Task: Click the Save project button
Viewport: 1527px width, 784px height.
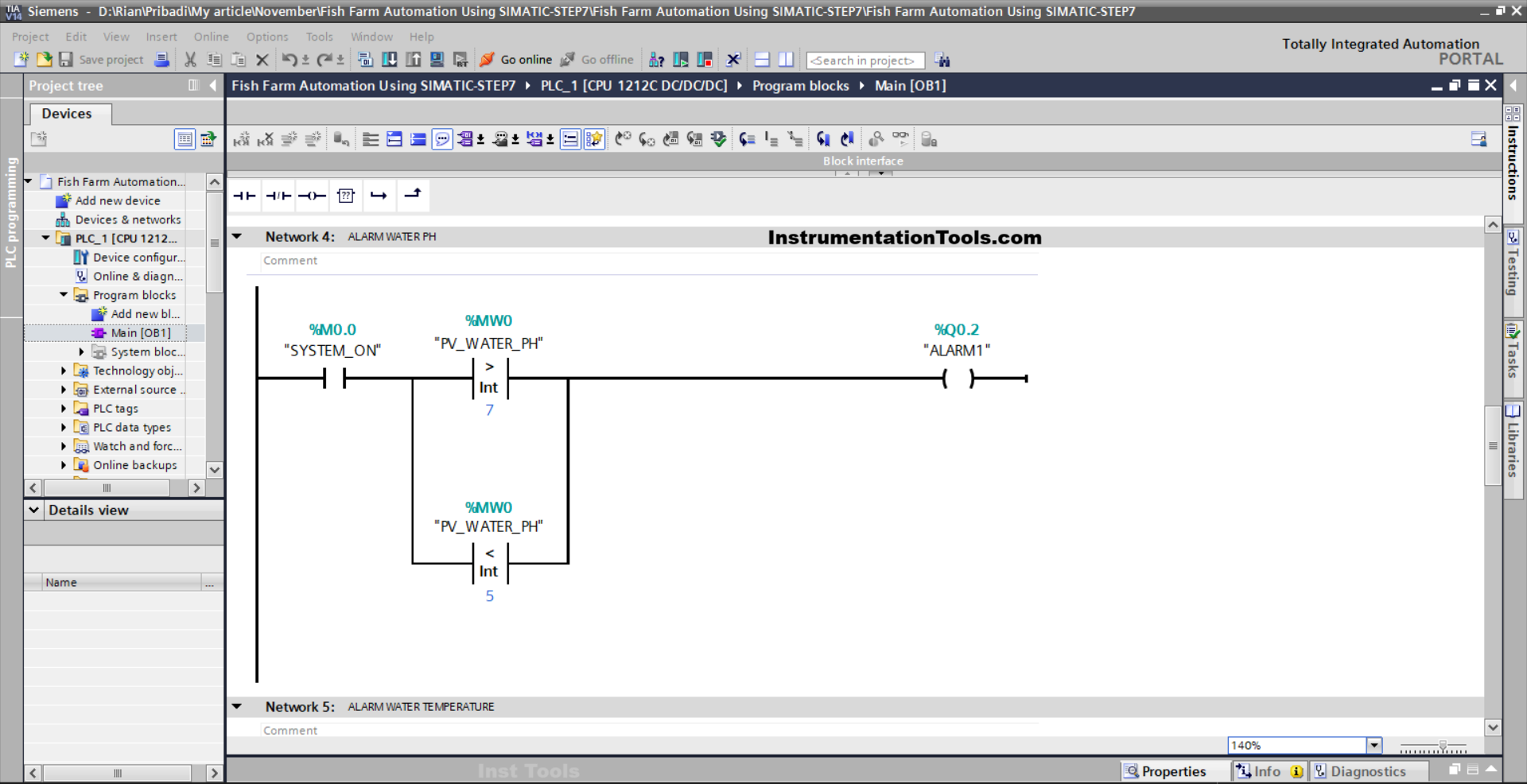Action: tap(101, 60)
